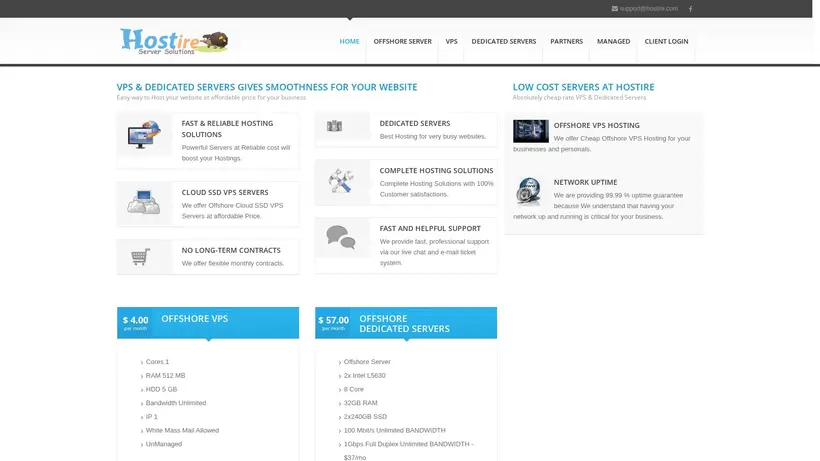
Task: Click the '32GB RAM' list item
Action: pyautogui.click(x=360, y=403)
